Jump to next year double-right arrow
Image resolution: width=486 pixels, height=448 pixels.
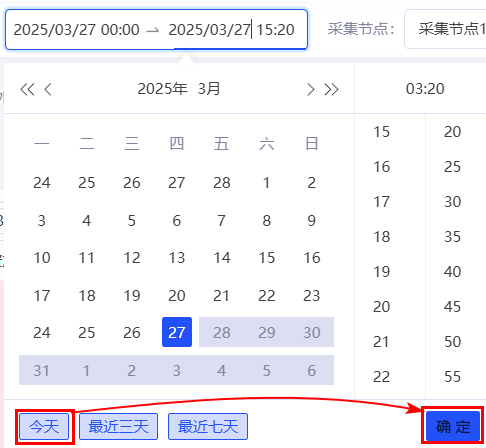pyautogui.click(x=331, y=89)
